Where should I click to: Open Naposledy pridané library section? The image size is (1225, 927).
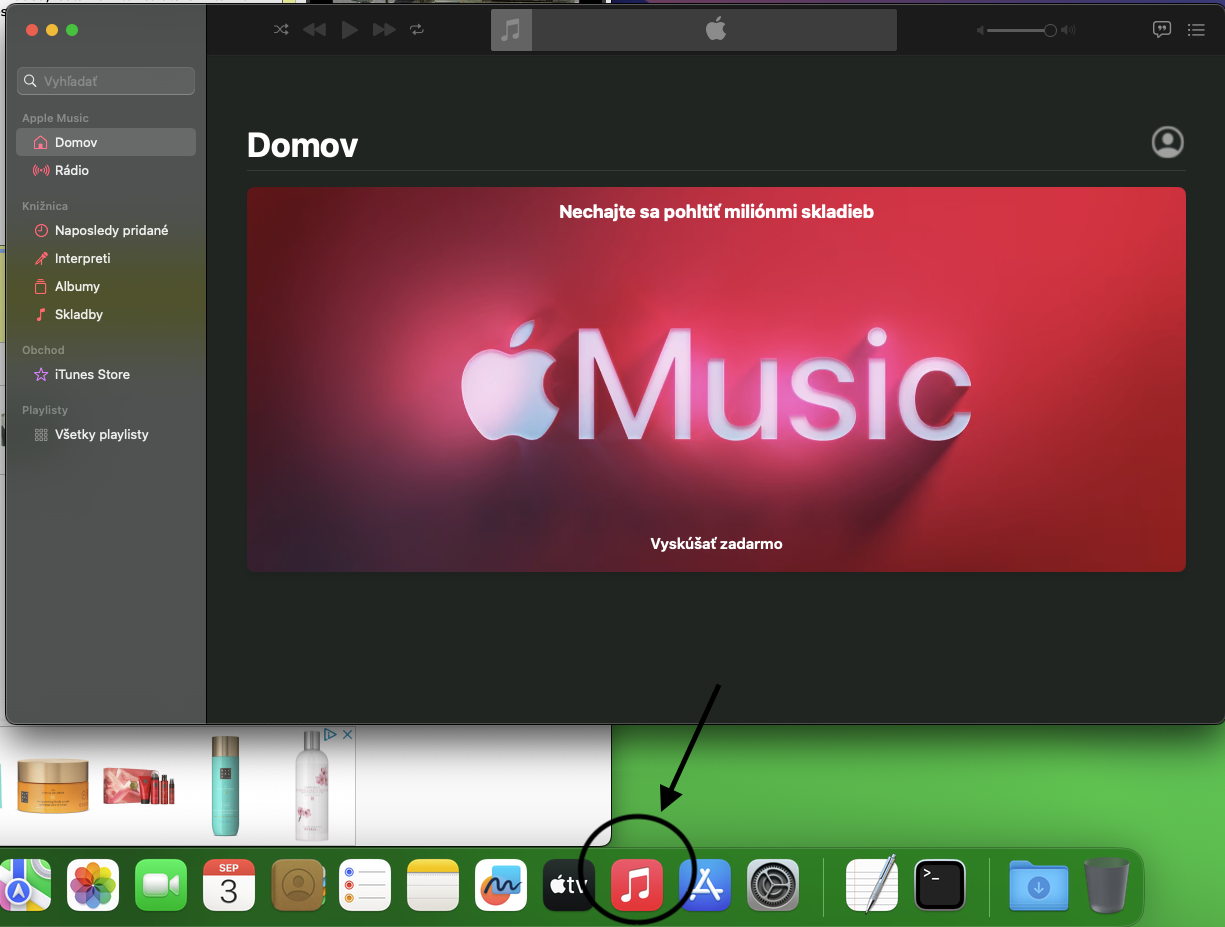[106, 230]
